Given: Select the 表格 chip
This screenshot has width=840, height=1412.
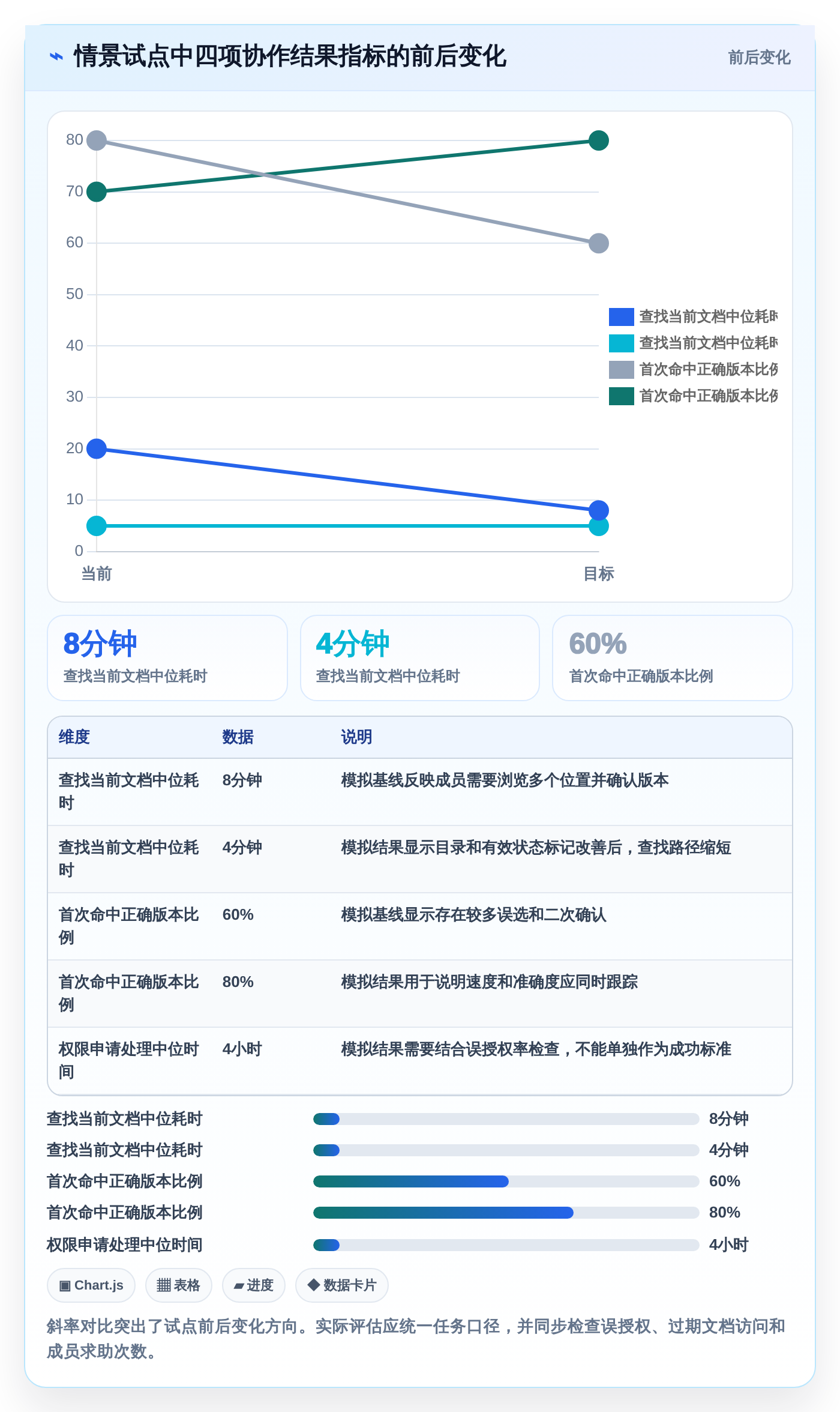Looking at the screenshot, I should [179, 1285].
